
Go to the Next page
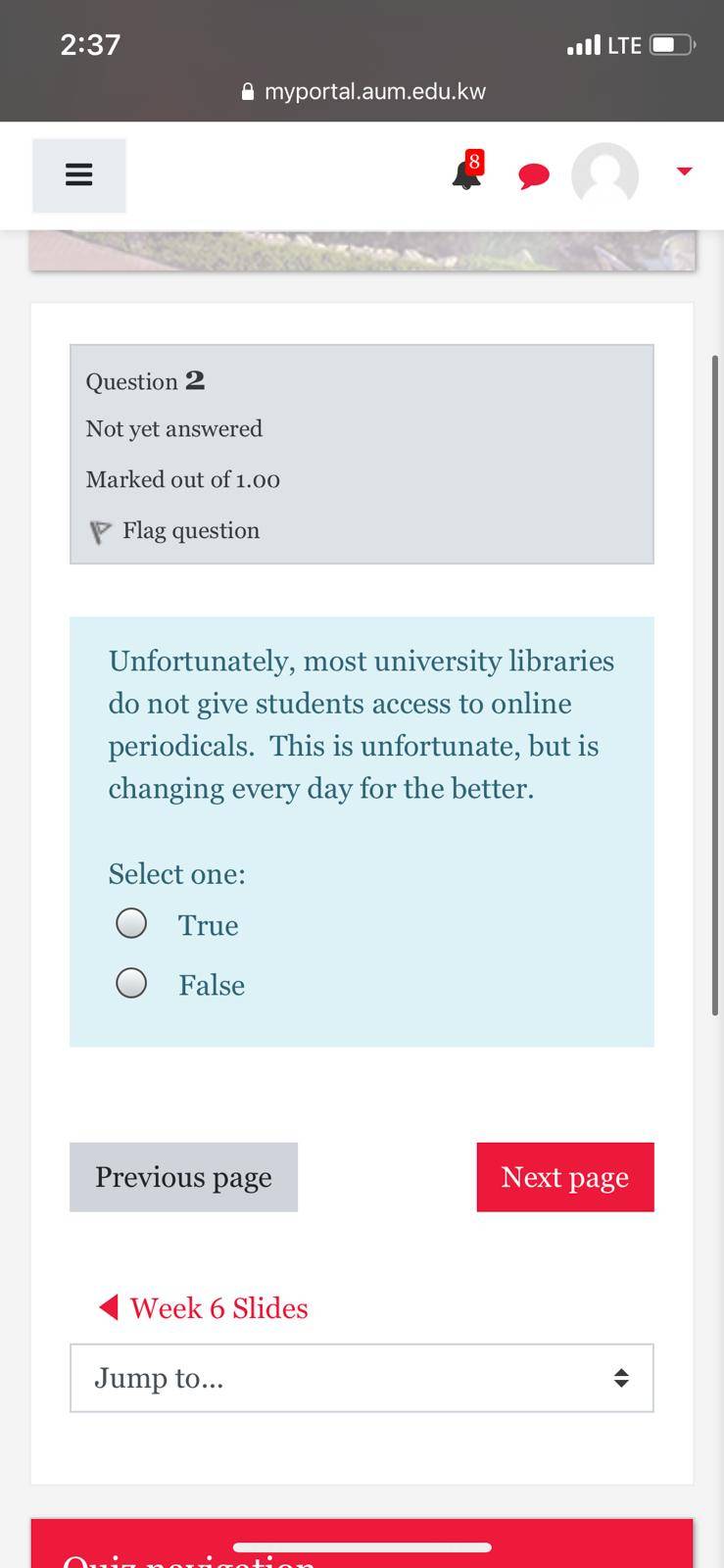(x=565, y=1177)
